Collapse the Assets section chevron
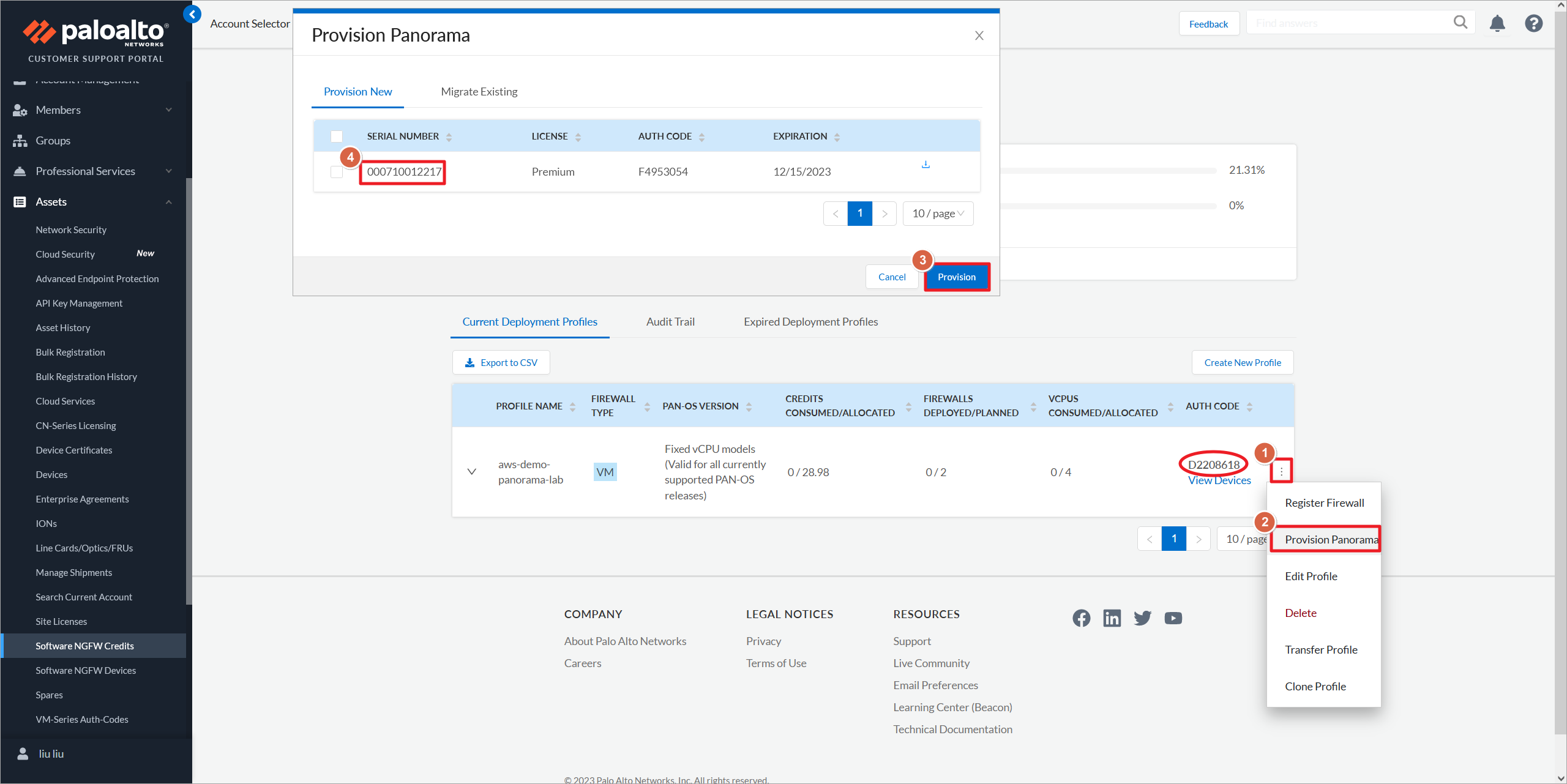The height and width of the screenshot is (784, 1567). coord(169,202)
